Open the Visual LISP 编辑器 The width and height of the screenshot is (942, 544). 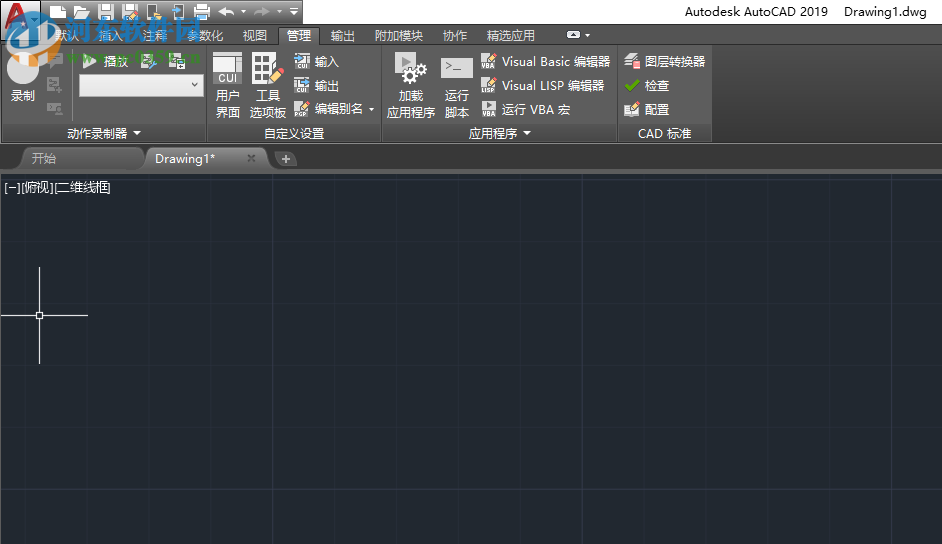point(542,85)
